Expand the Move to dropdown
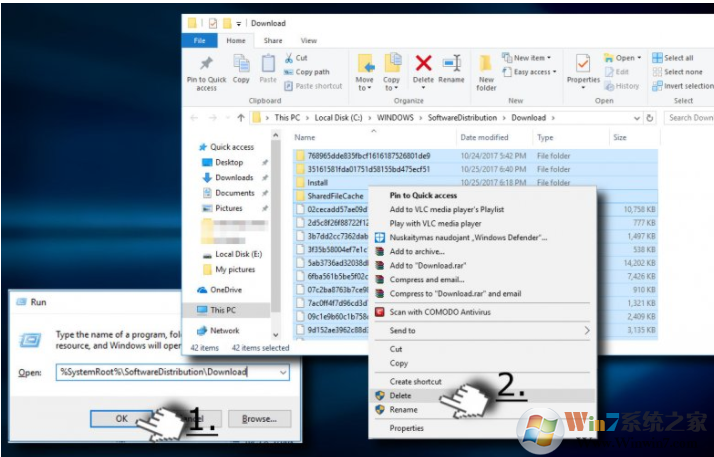 pyautogui.click(x=365, y=85)
